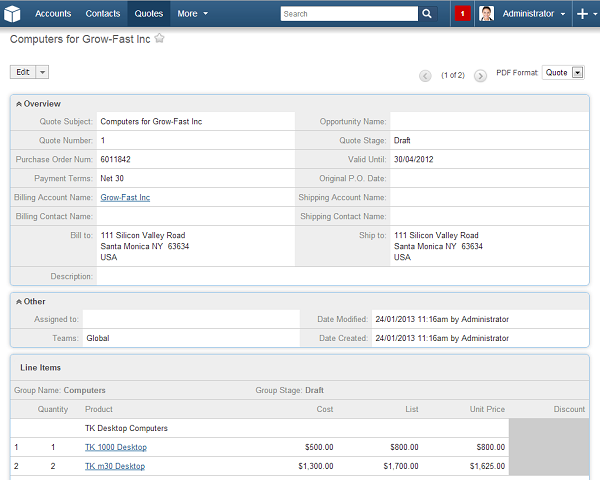600x480 pixels.
Task: Collapse the Other panel
Action: point(18,301)
